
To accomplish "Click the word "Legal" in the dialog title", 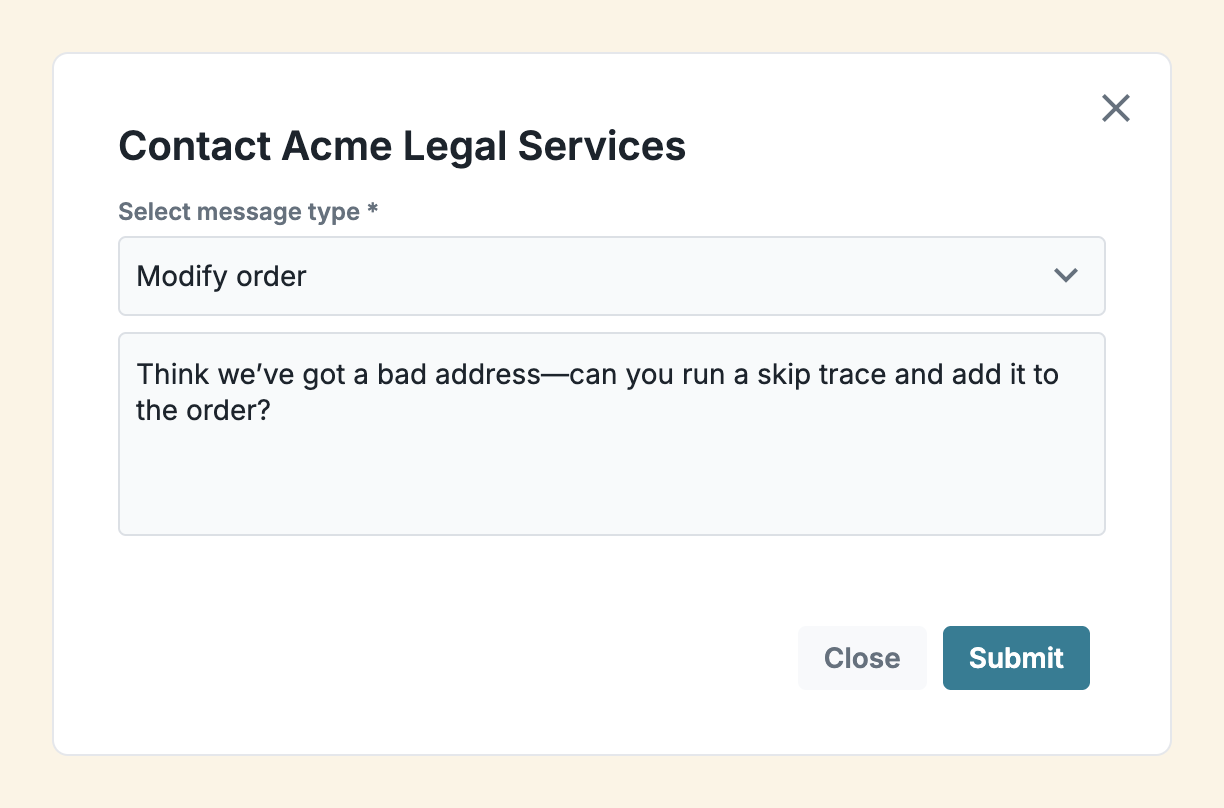I will (x=454, y=146).
